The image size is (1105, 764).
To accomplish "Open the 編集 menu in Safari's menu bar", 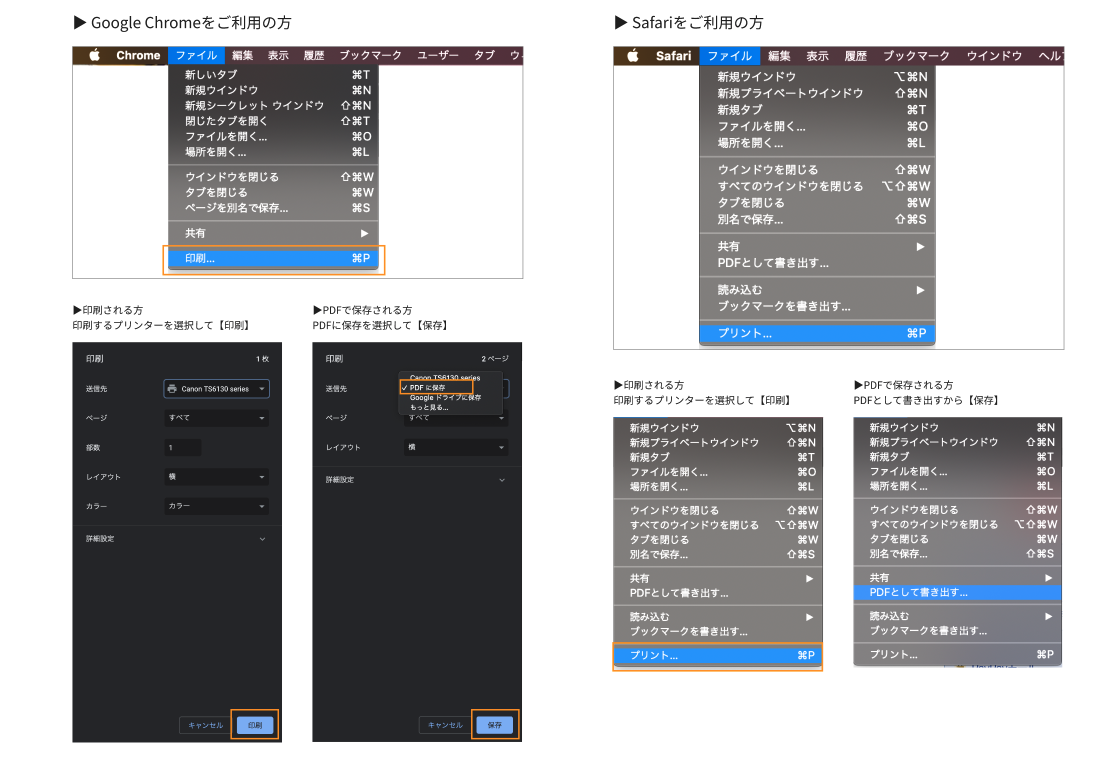I will point(779,56).
